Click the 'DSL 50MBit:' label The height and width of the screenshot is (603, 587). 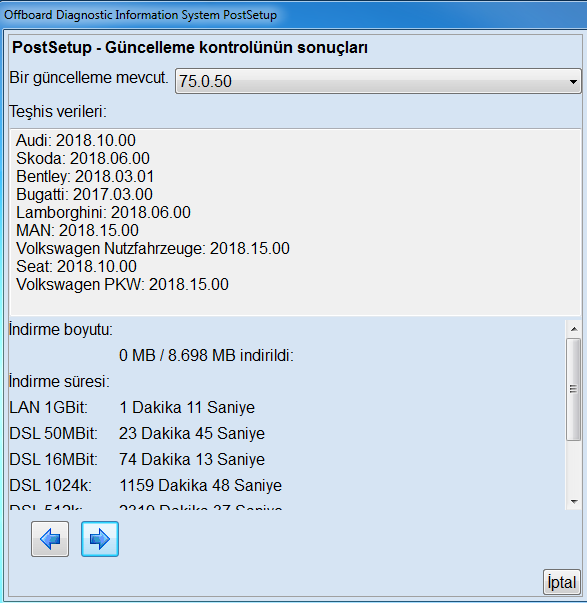coord(53,433)
